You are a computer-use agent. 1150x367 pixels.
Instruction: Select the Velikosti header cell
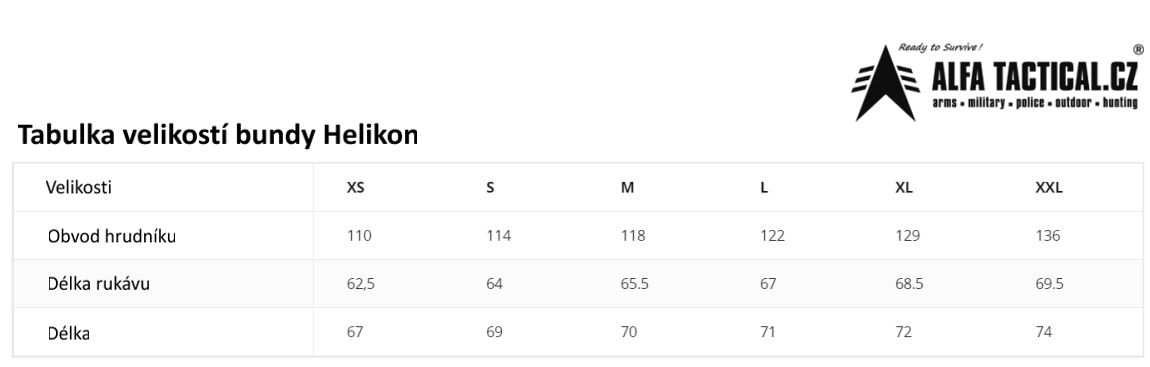pos(78,187)
